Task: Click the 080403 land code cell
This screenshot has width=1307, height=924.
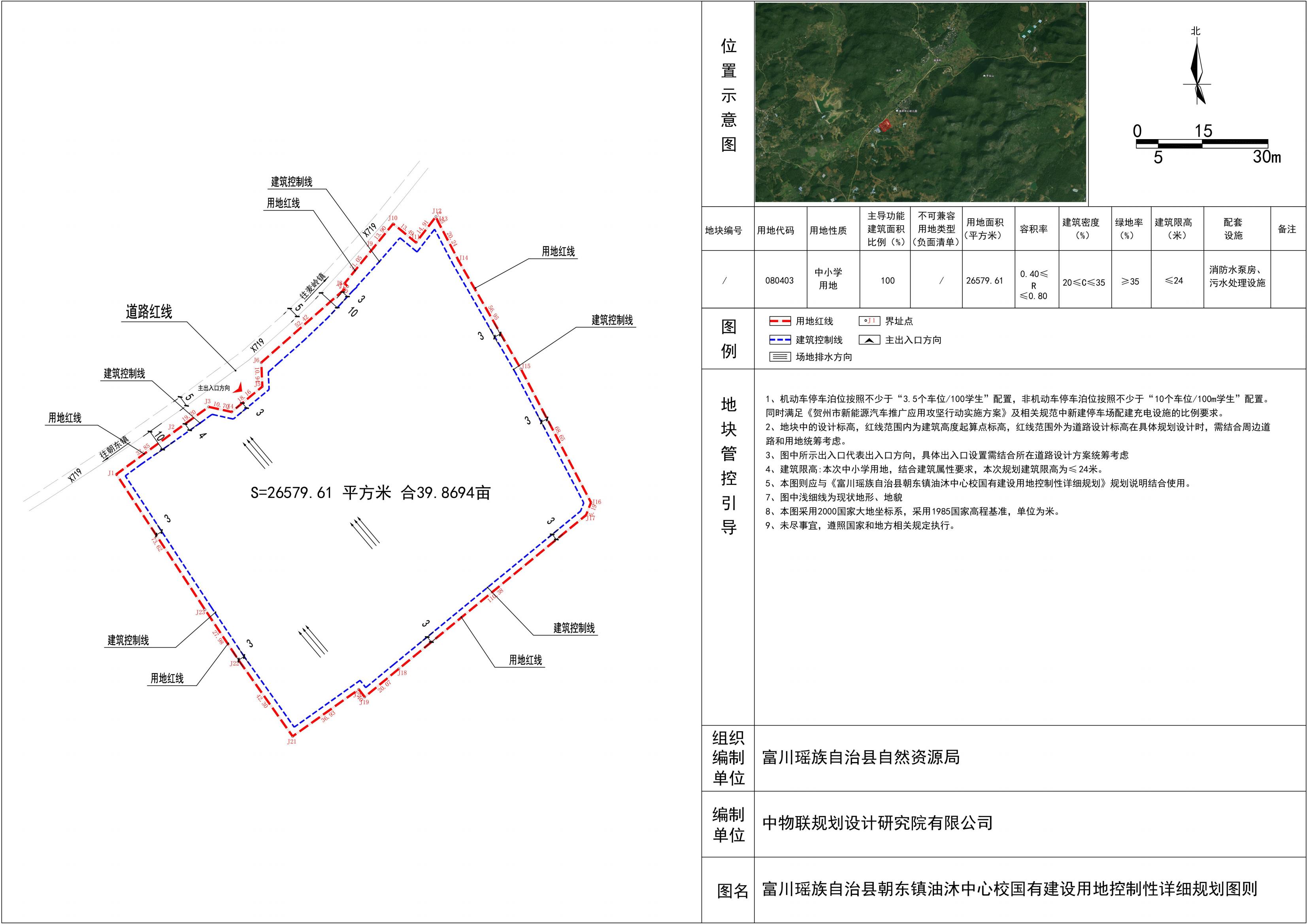Action: click(x=779, y=281)
